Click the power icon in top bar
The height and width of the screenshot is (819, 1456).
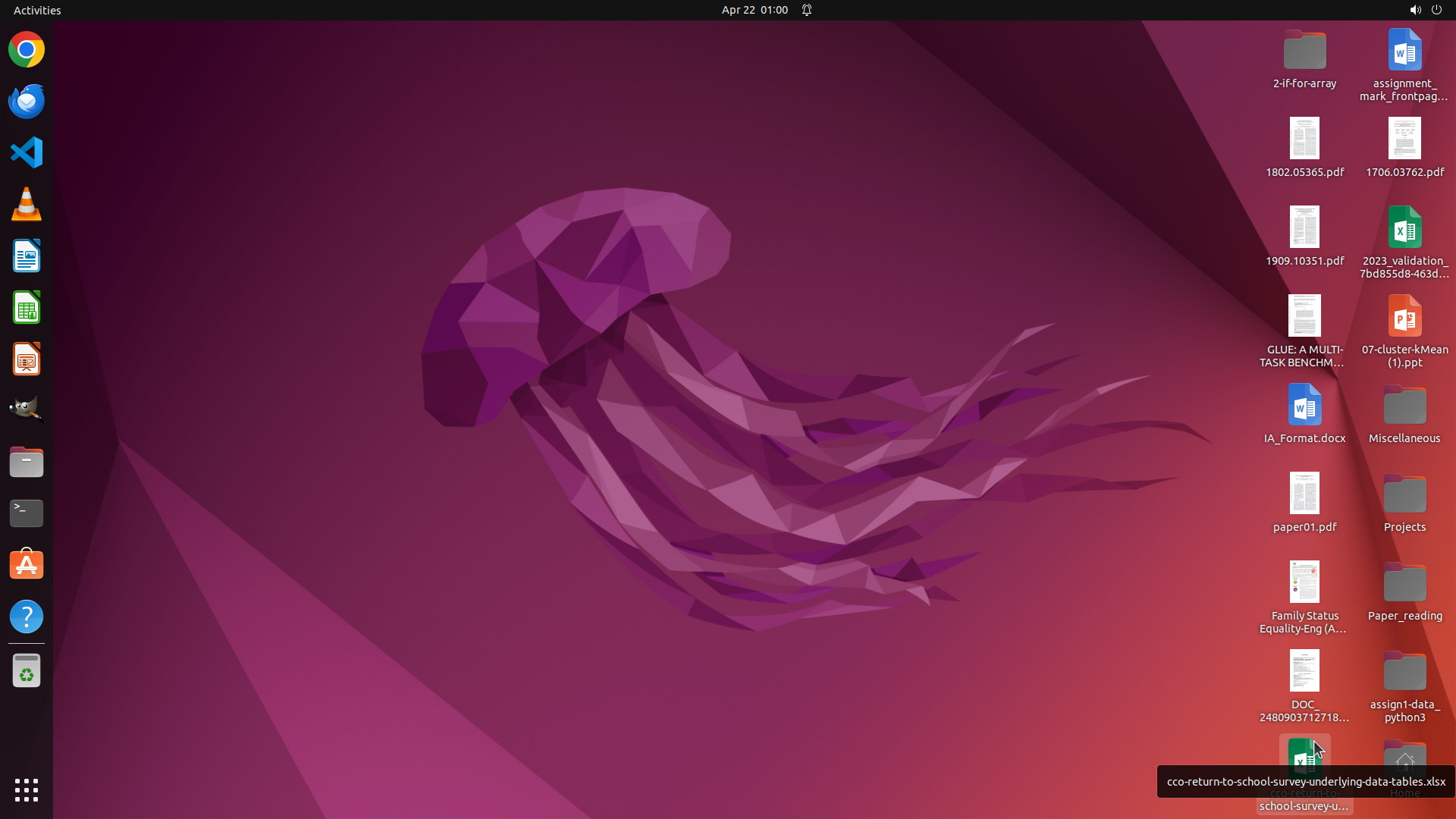(1436, 10)
